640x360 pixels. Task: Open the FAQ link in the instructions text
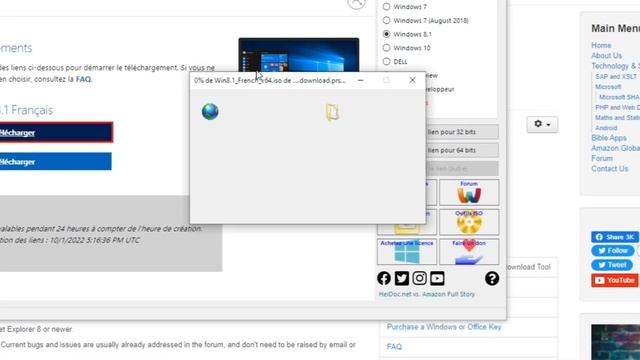pos(83,79)
